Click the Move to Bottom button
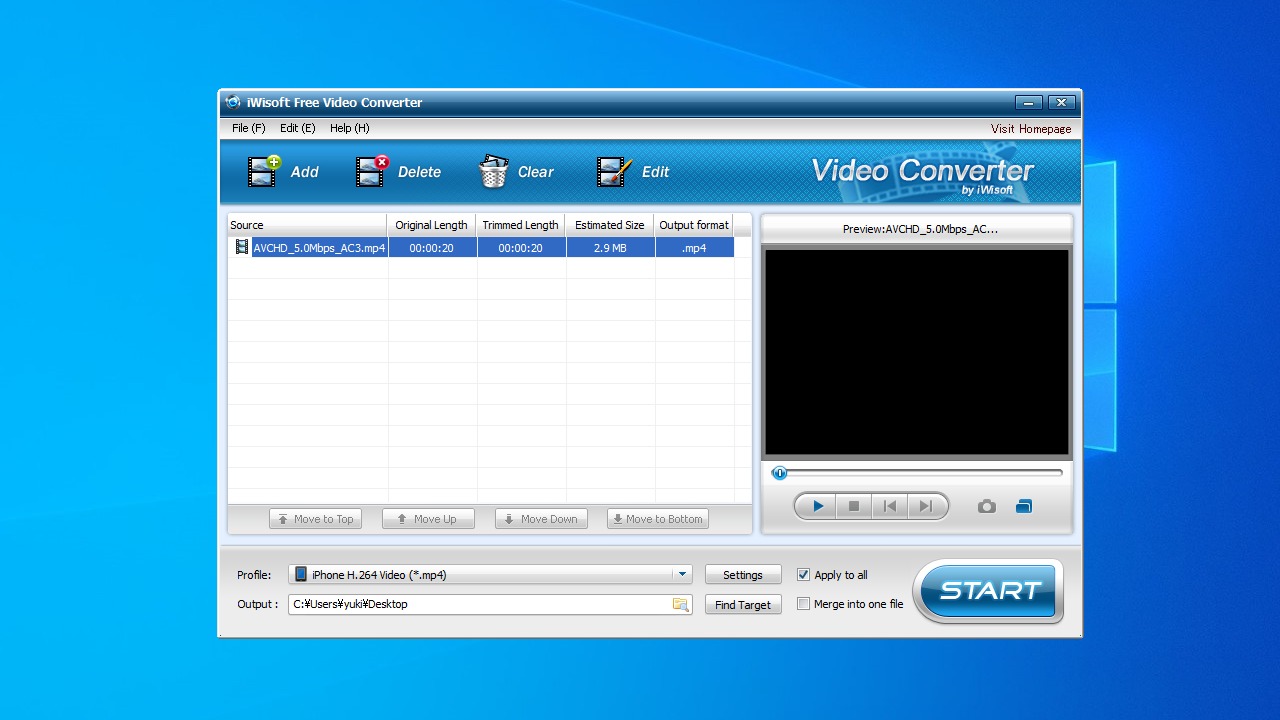 tap(658, 519)
